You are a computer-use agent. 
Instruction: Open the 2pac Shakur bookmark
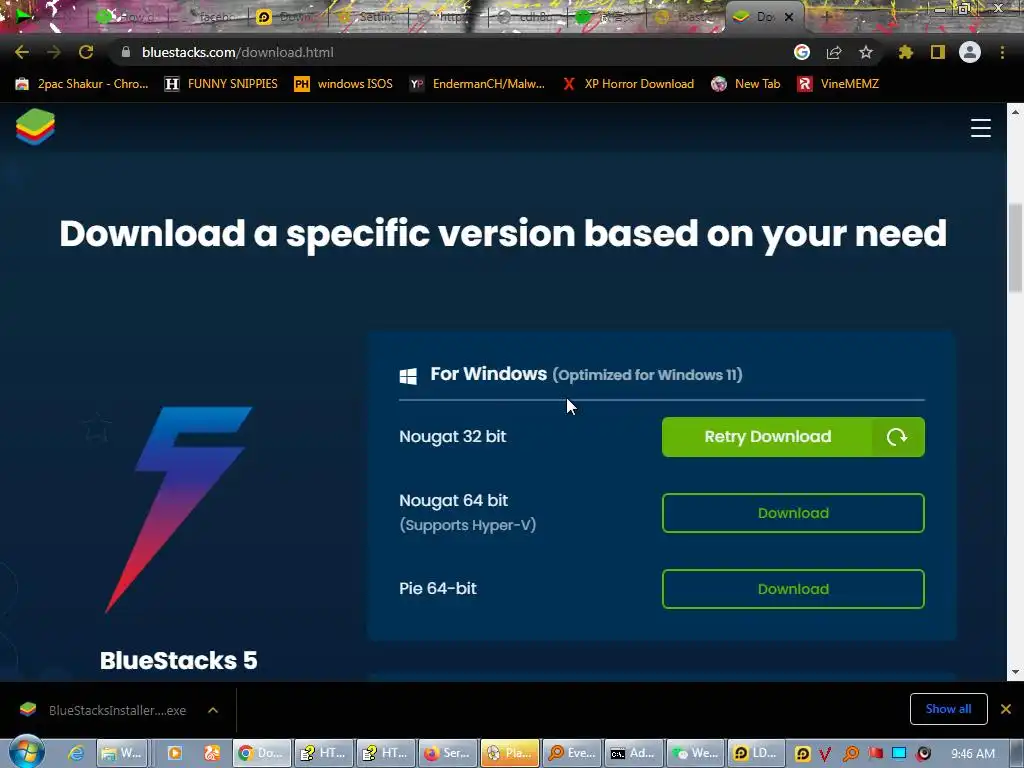(x=82, y=84)
